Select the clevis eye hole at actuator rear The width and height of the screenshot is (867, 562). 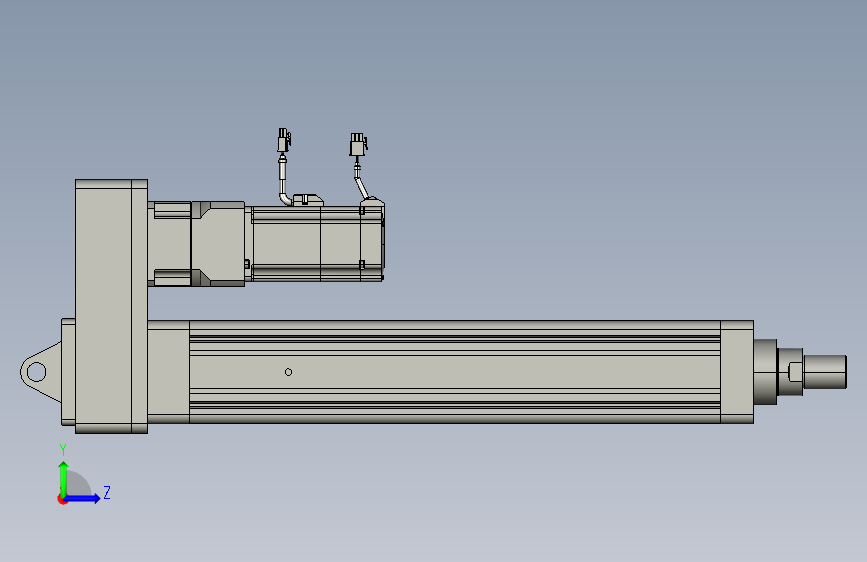(36, 372)
